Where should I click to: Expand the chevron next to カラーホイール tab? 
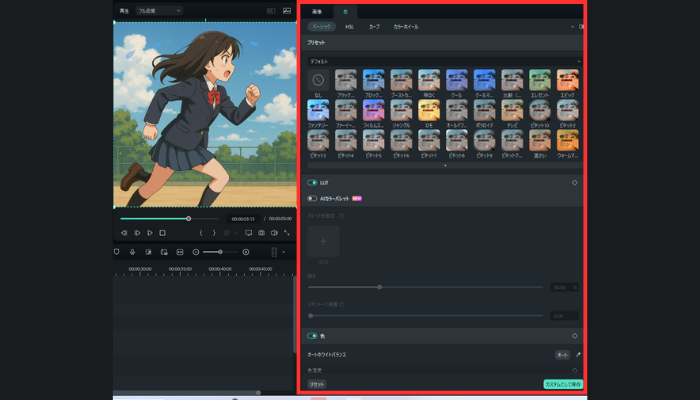pos(572,26)
